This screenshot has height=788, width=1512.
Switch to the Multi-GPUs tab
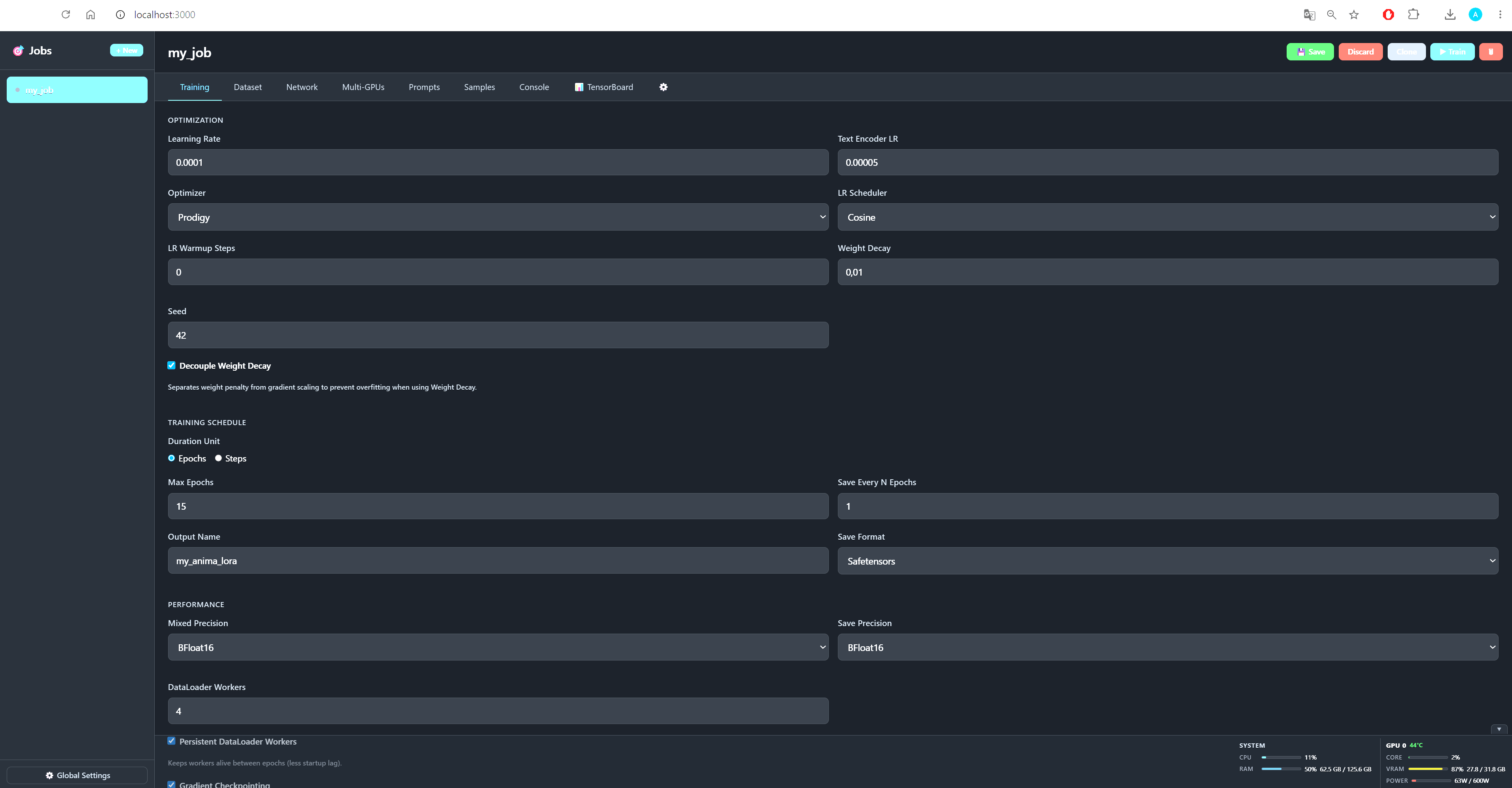[x=363, y=87]
